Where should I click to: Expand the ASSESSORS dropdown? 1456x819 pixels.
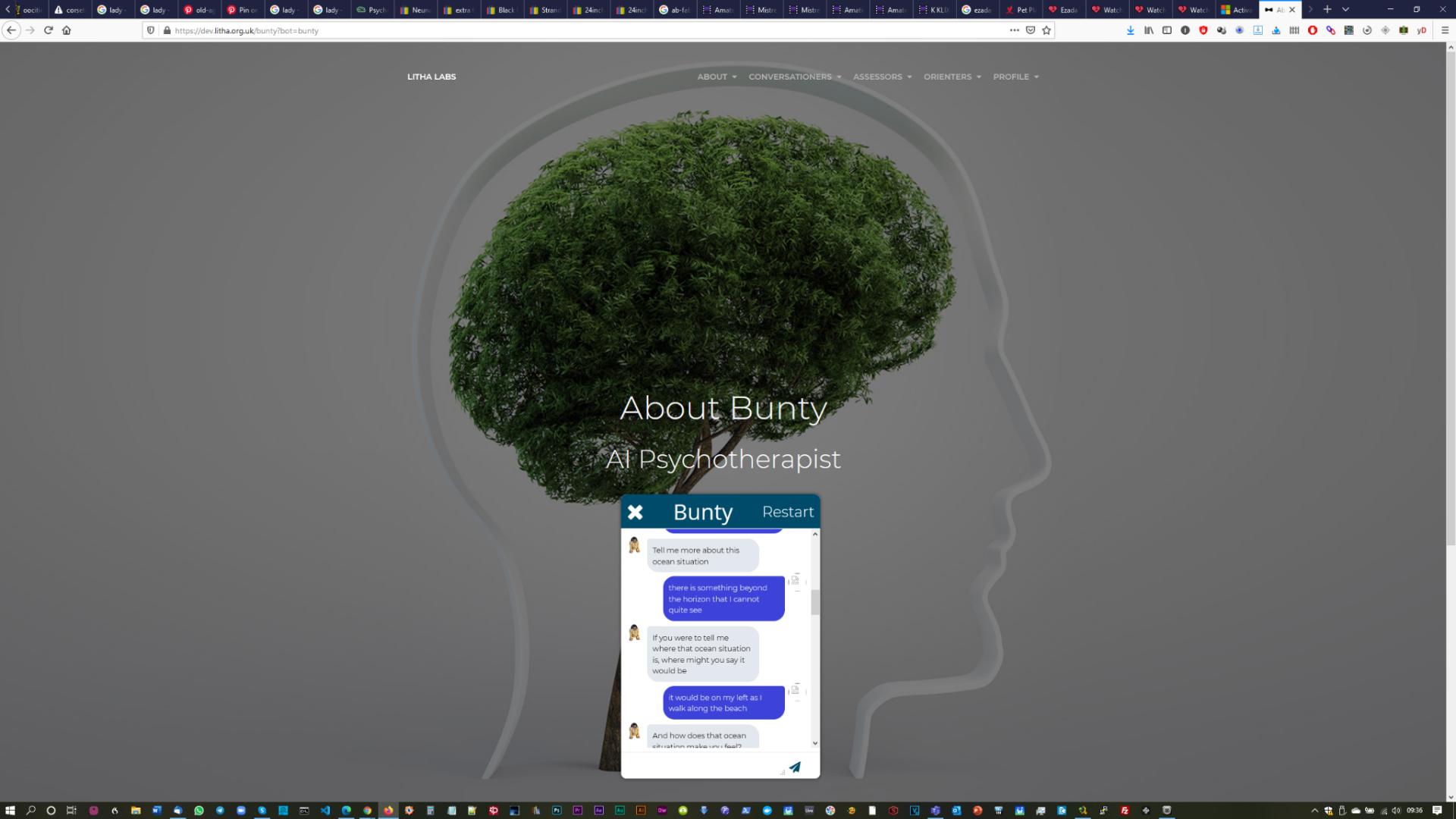coord(882,77)
